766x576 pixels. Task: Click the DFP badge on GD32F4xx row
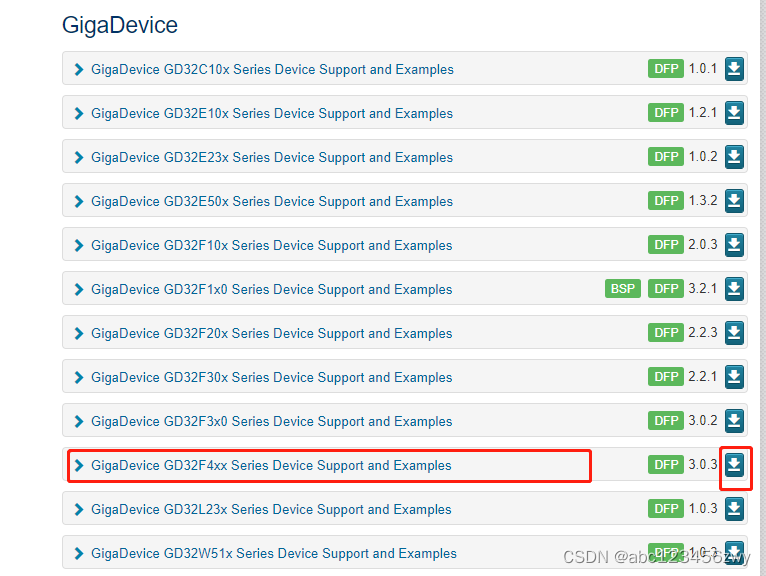[666, 465]
